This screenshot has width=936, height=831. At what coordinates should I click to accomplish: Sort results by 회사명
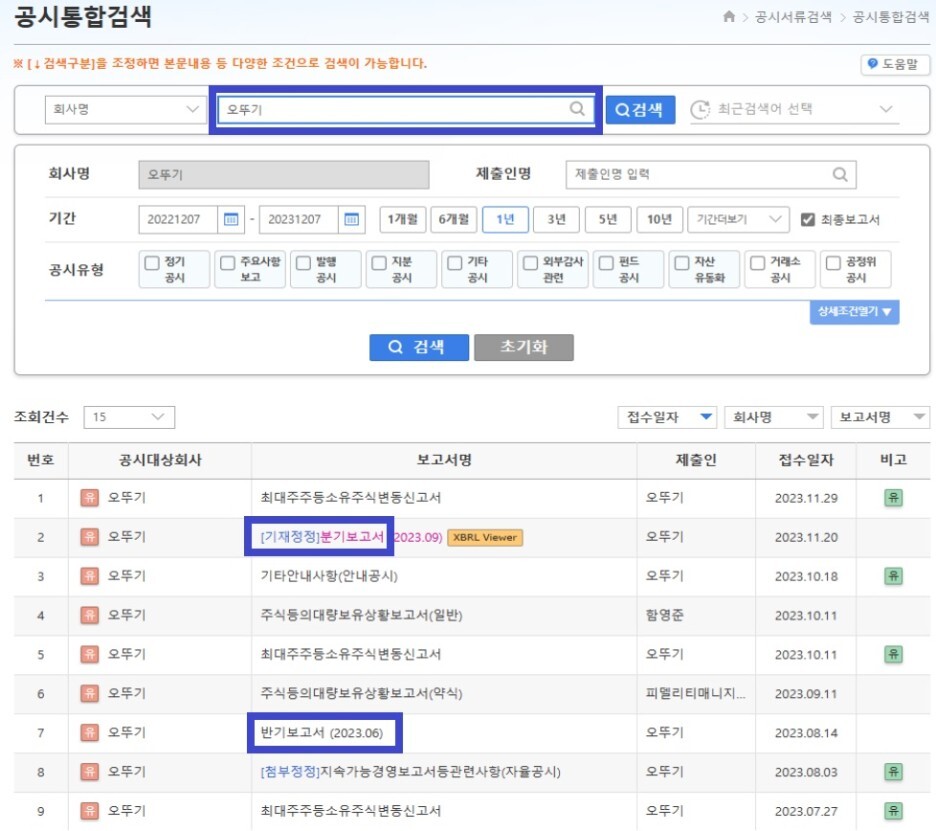pos(774,417)
